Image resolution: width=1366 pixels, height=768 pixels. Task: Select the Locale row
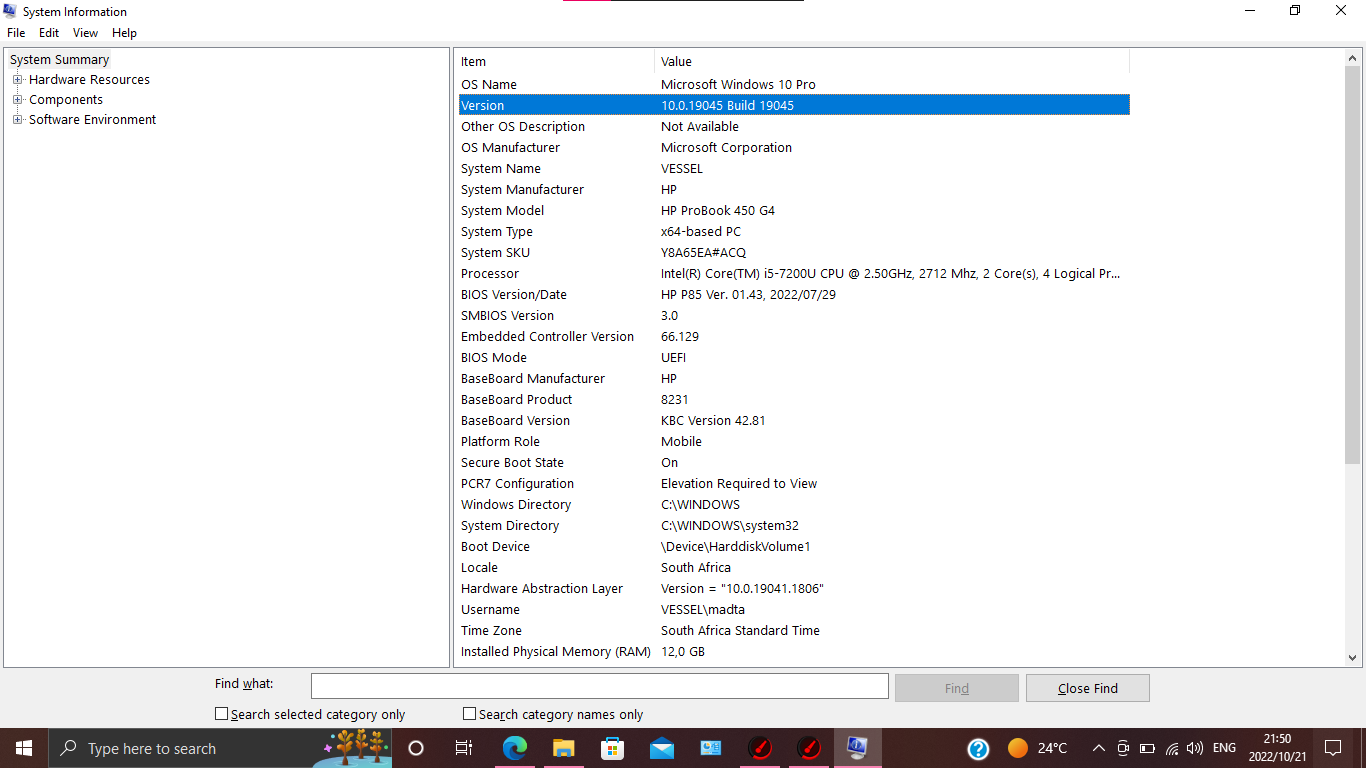click(x=794, y=568)
